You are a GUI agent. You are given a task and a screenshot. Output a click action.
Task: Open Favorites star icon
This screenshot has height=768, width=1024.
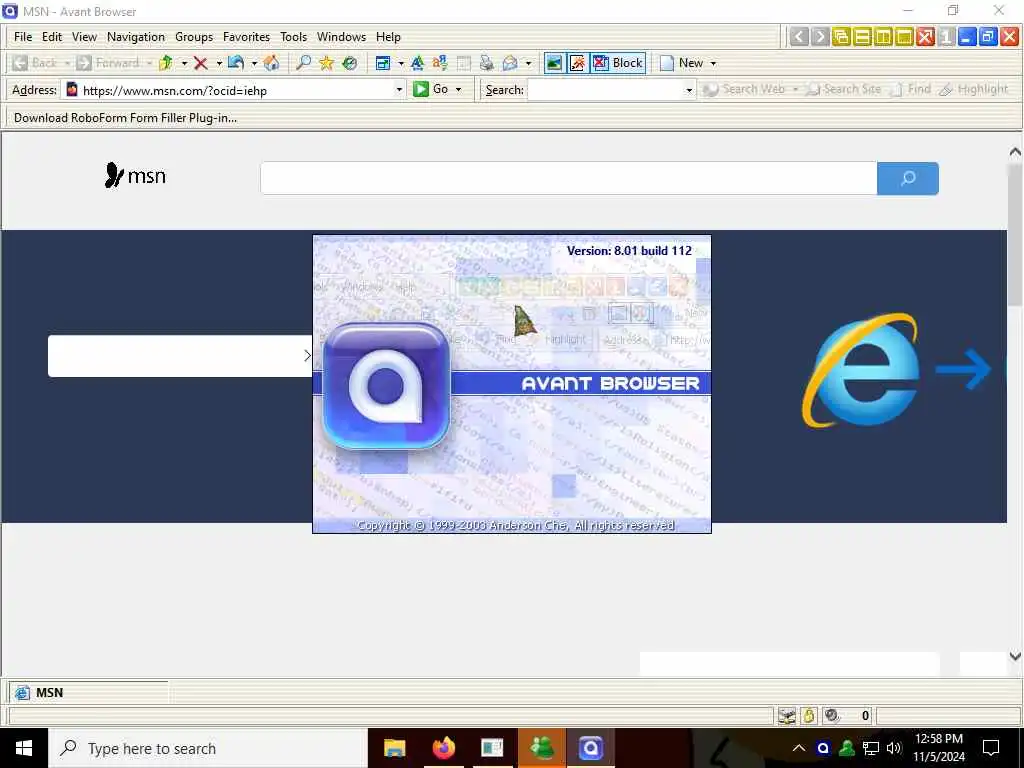click(x=327, y=63)
